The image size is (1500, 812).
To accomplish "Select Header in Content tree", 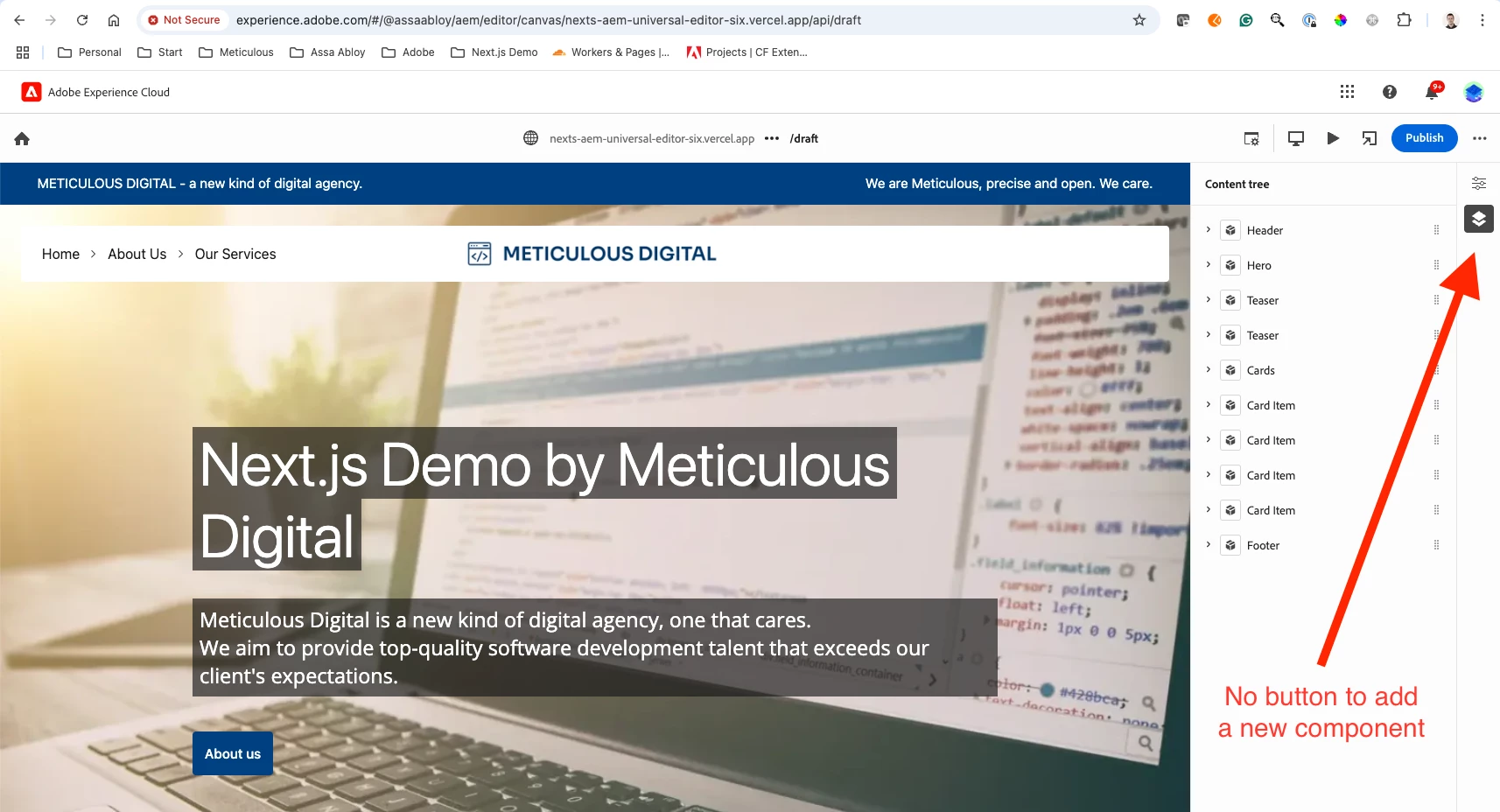I will coord(1265,230).
